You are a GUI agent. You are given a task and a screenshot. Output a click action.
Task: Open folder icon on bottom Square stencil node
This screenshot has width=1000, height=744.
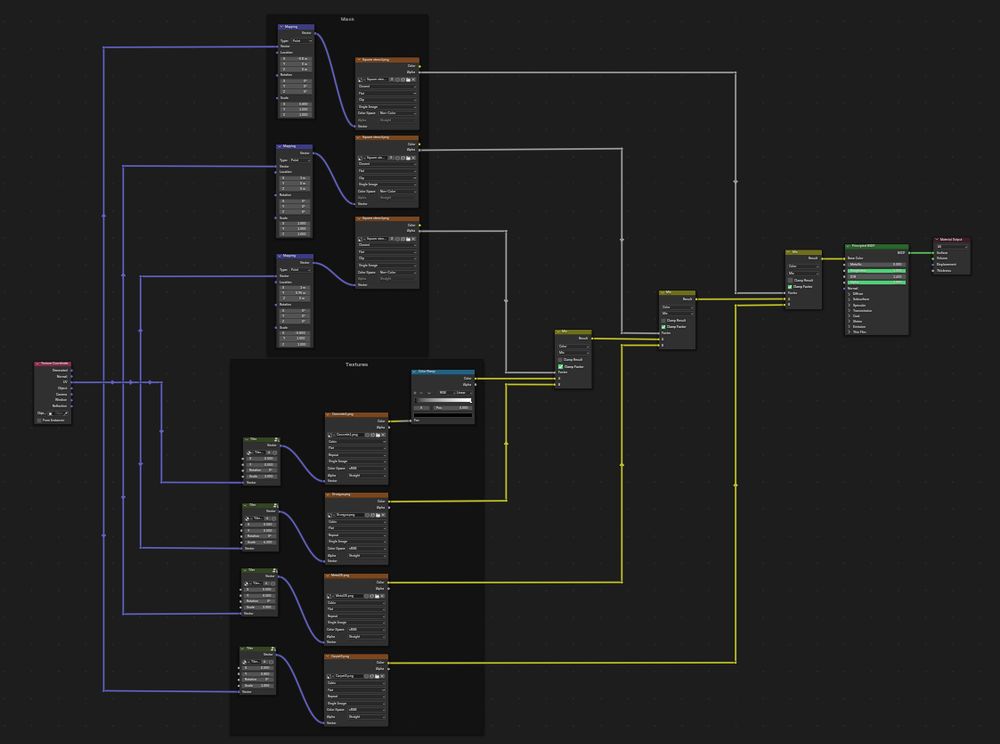coord(408,238)
